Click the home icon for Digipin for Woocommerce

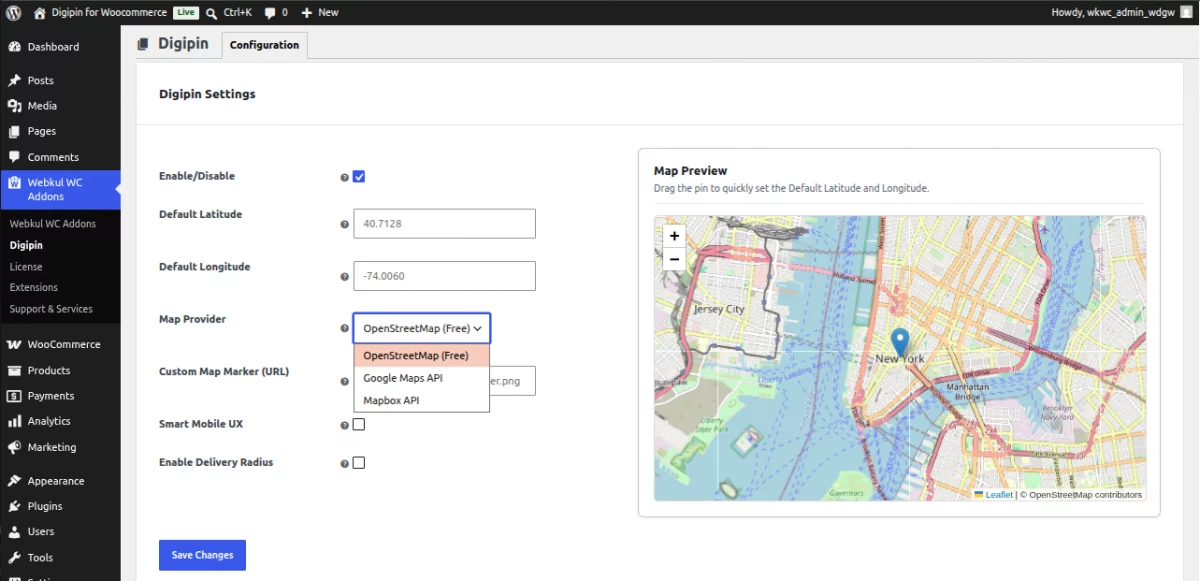[x=40, y=13]
